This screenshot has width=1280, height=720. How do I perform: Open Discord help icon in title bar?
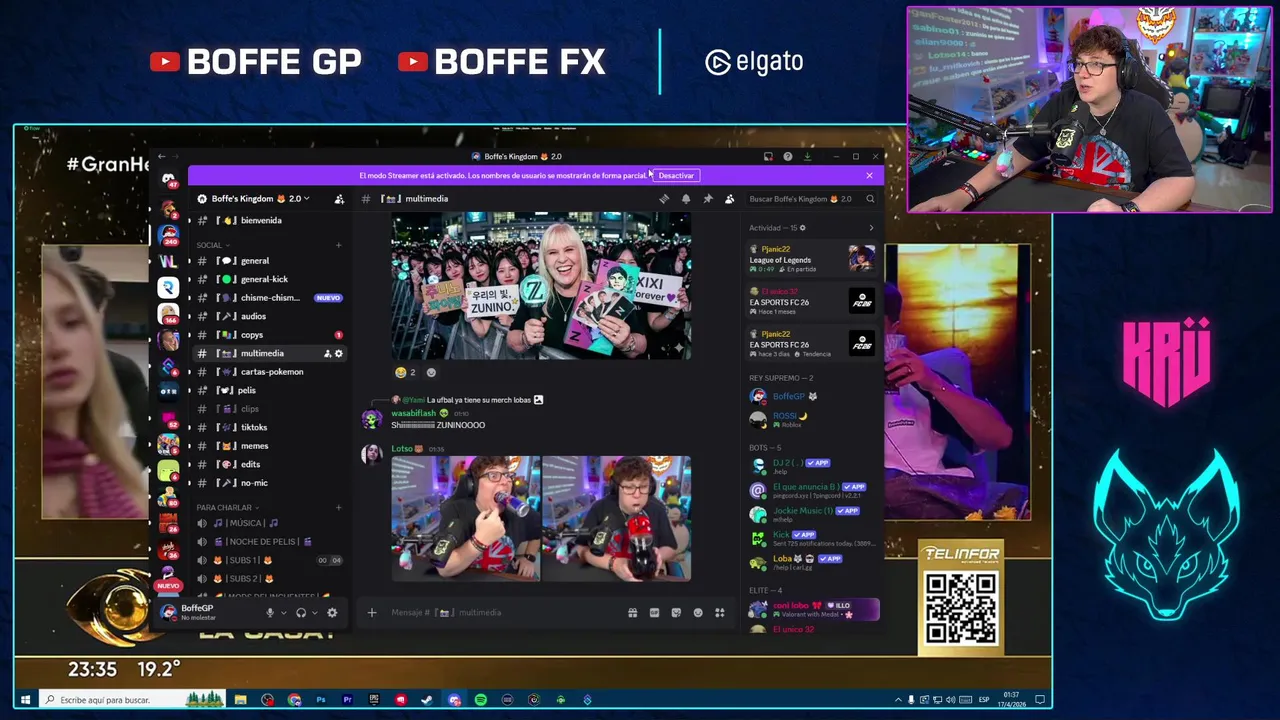pos(788,157)
